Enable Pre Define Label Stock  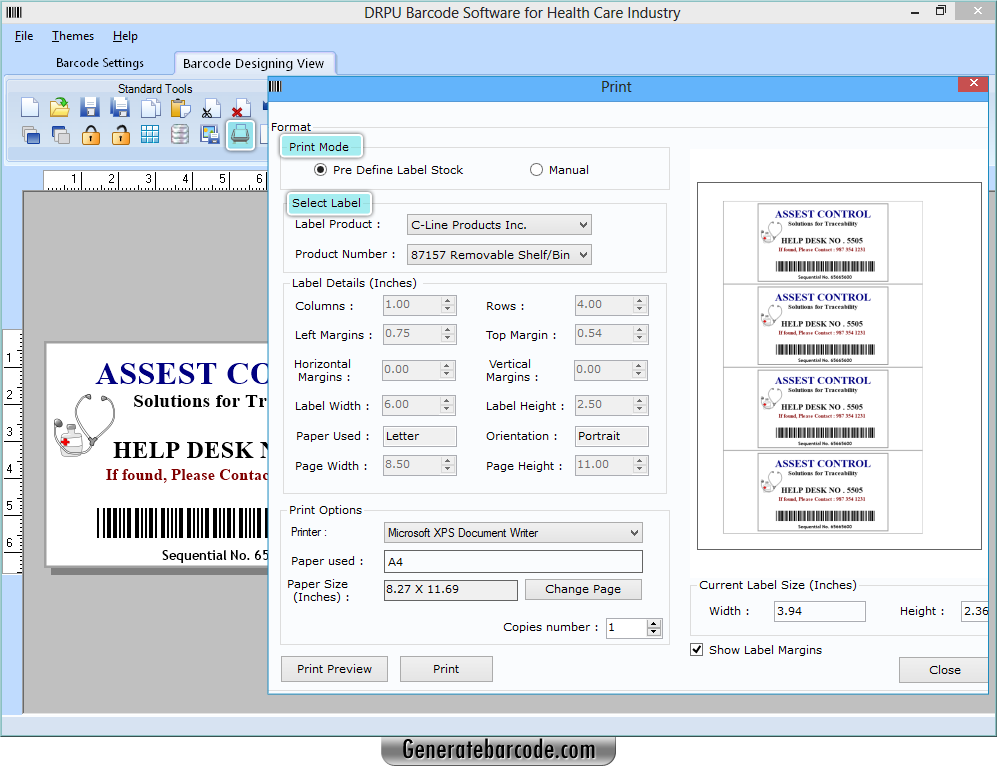pyautogui.click(x=320, y=169)
